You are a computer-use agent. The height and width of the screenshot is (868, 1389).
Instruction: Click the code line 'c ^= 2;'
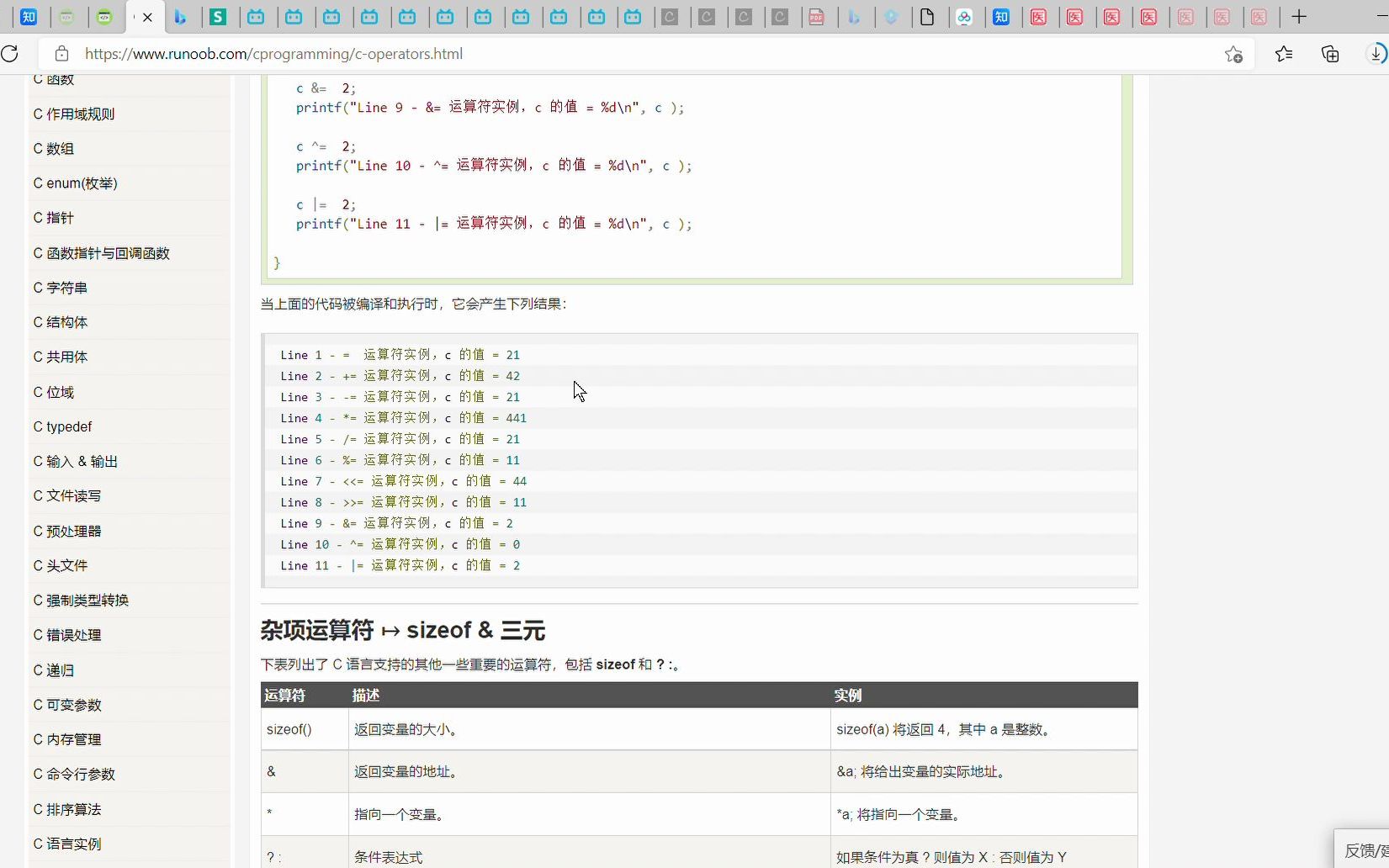coord(326,146)
